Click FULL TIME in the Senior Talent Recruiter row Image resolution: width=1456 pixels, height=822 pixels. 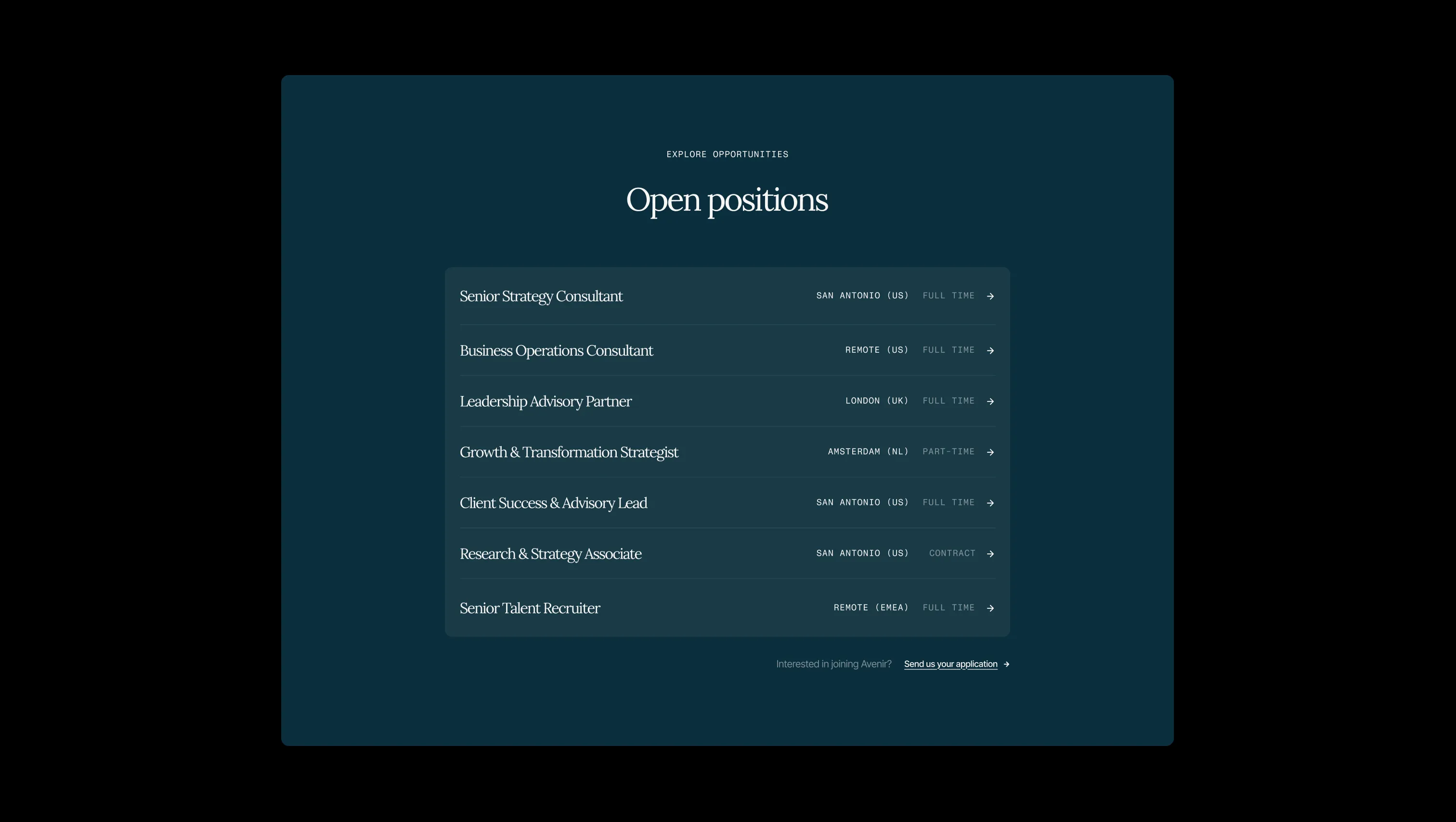949,608
